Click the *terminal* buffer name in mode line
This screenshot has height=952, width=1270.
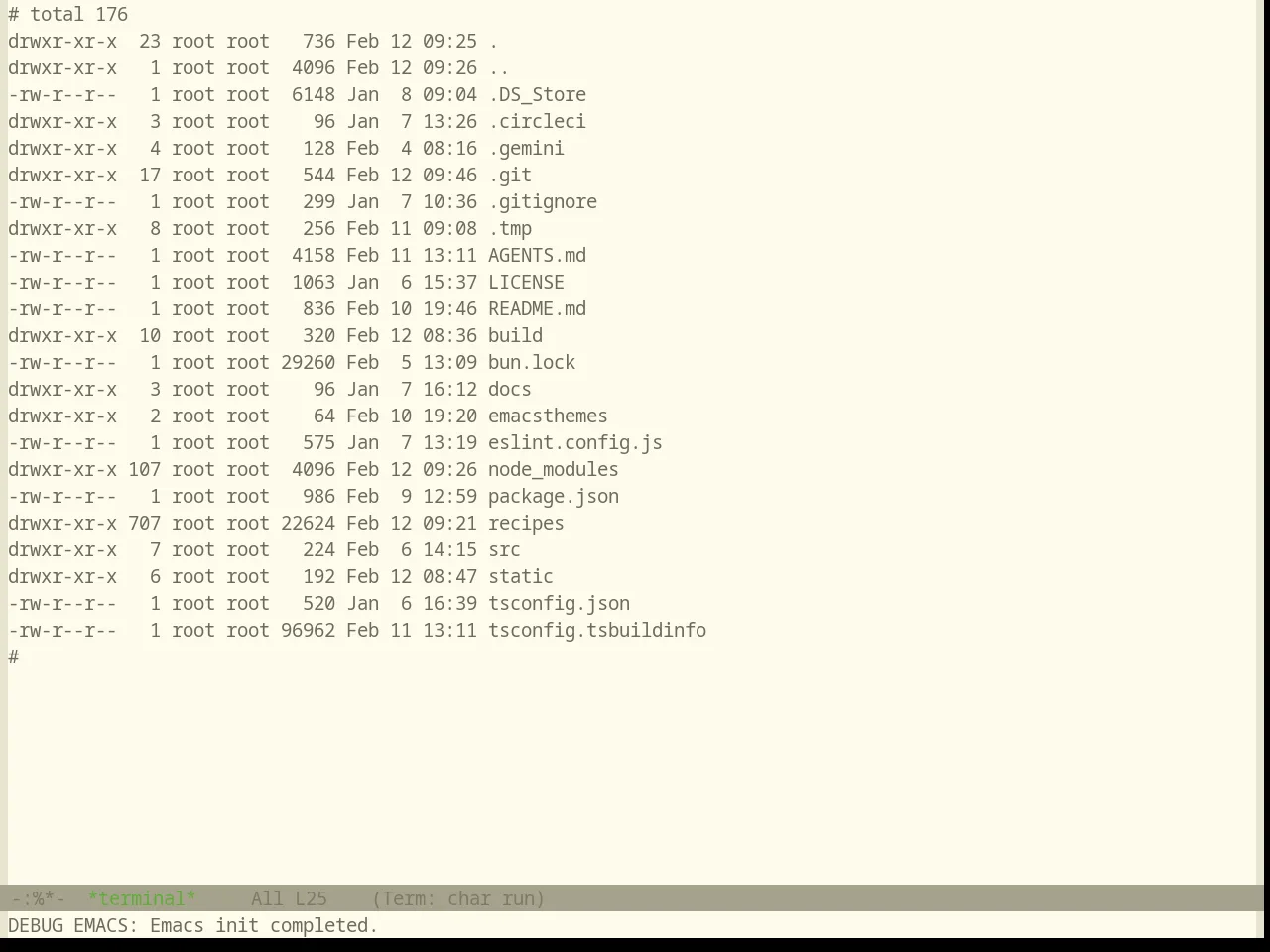point(142,898)
